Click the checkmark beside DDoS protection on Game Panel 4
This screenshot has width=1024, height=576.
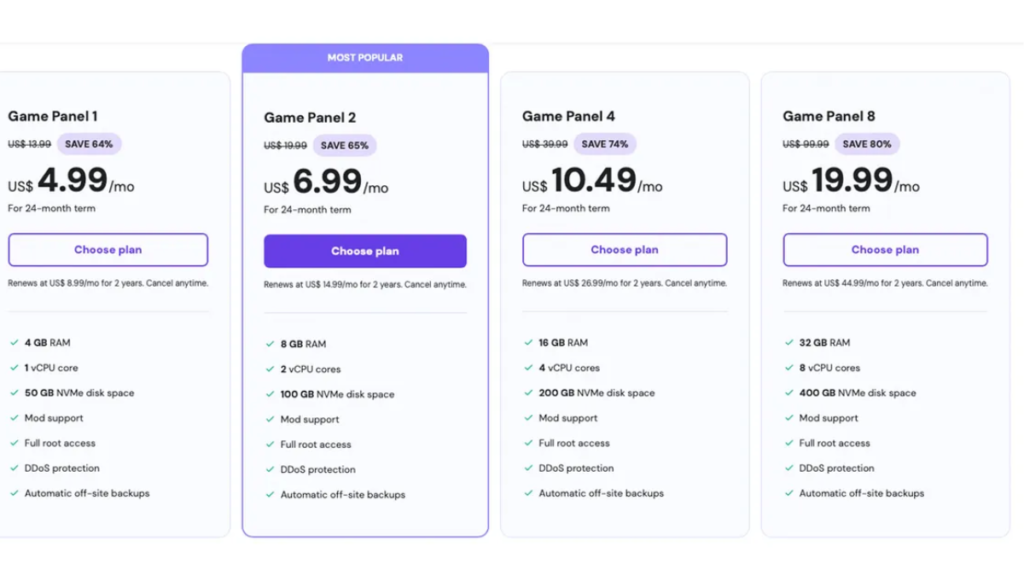click(528, 468)
